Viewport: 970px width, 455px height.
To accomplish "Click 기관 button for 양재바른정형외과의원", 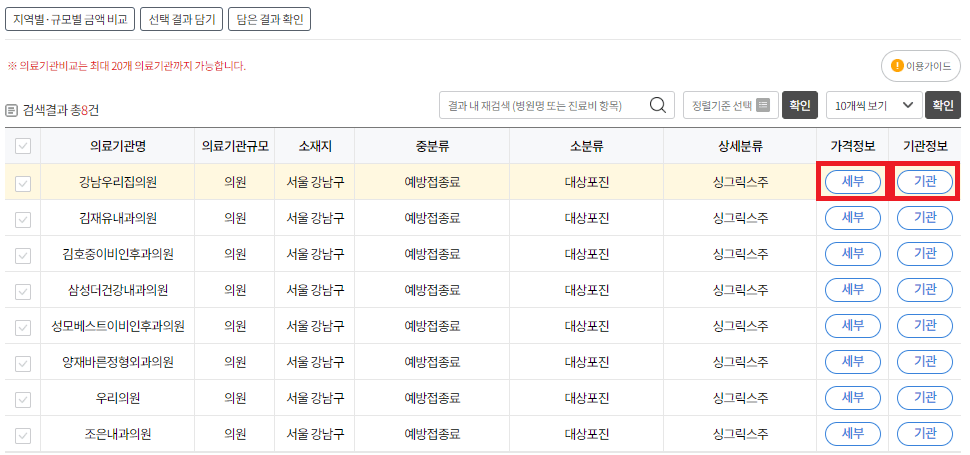I will tap(925, 363).
